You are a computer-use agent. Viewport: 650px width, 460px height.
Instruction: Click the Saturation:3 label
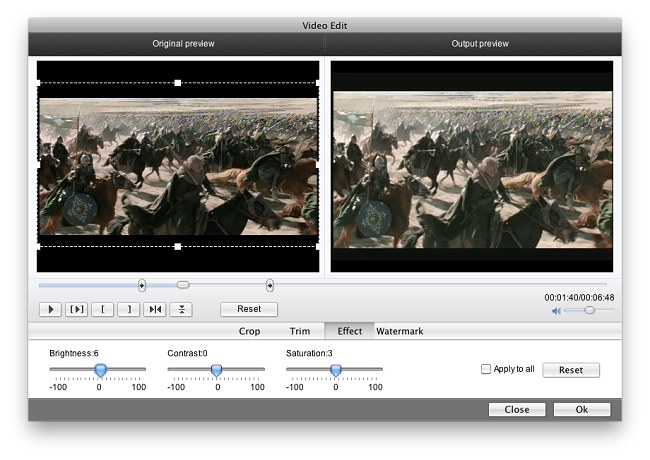coord(309,353)
